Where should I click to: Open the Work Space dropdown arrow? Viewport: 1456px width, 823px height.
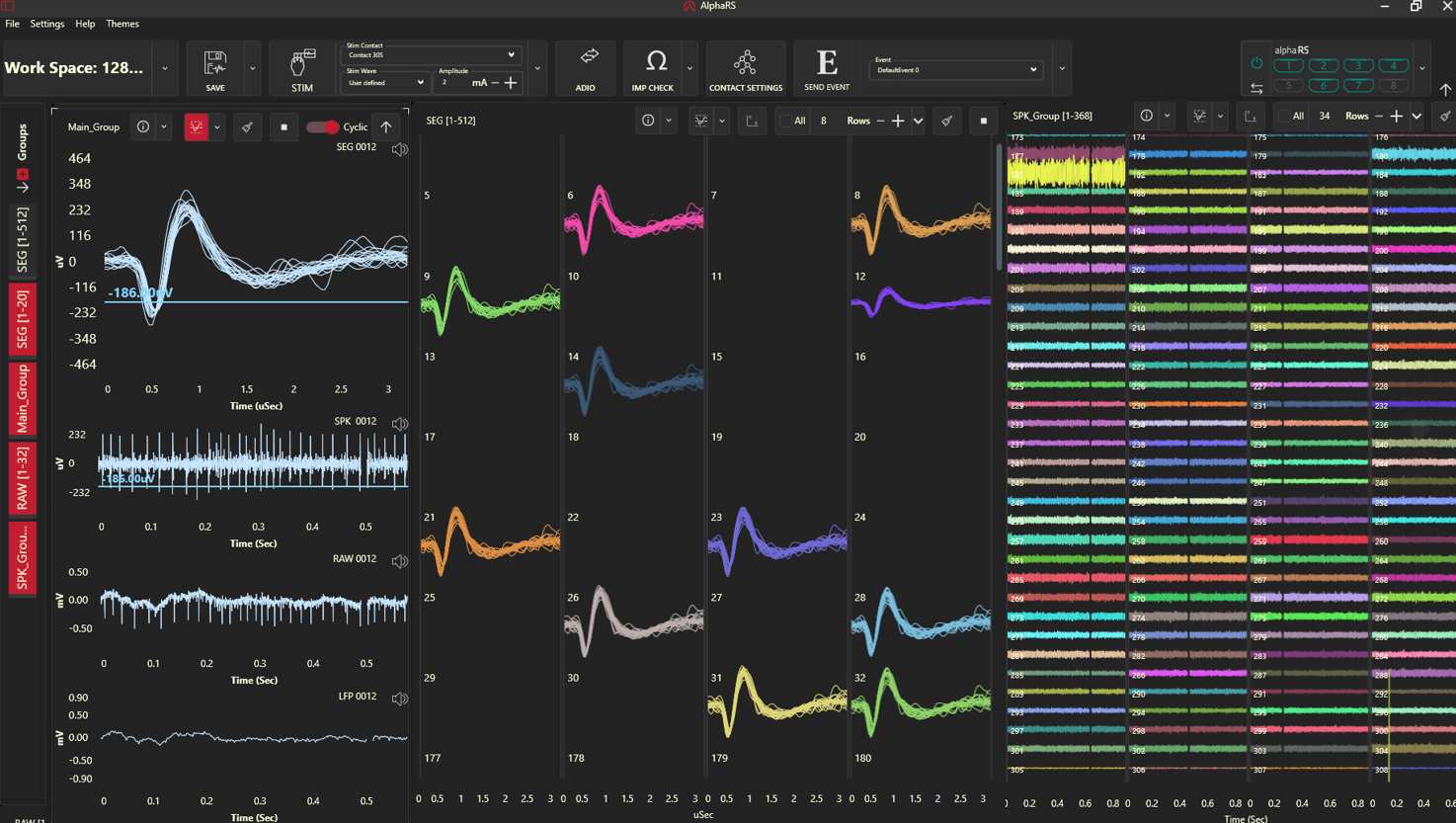165,68
